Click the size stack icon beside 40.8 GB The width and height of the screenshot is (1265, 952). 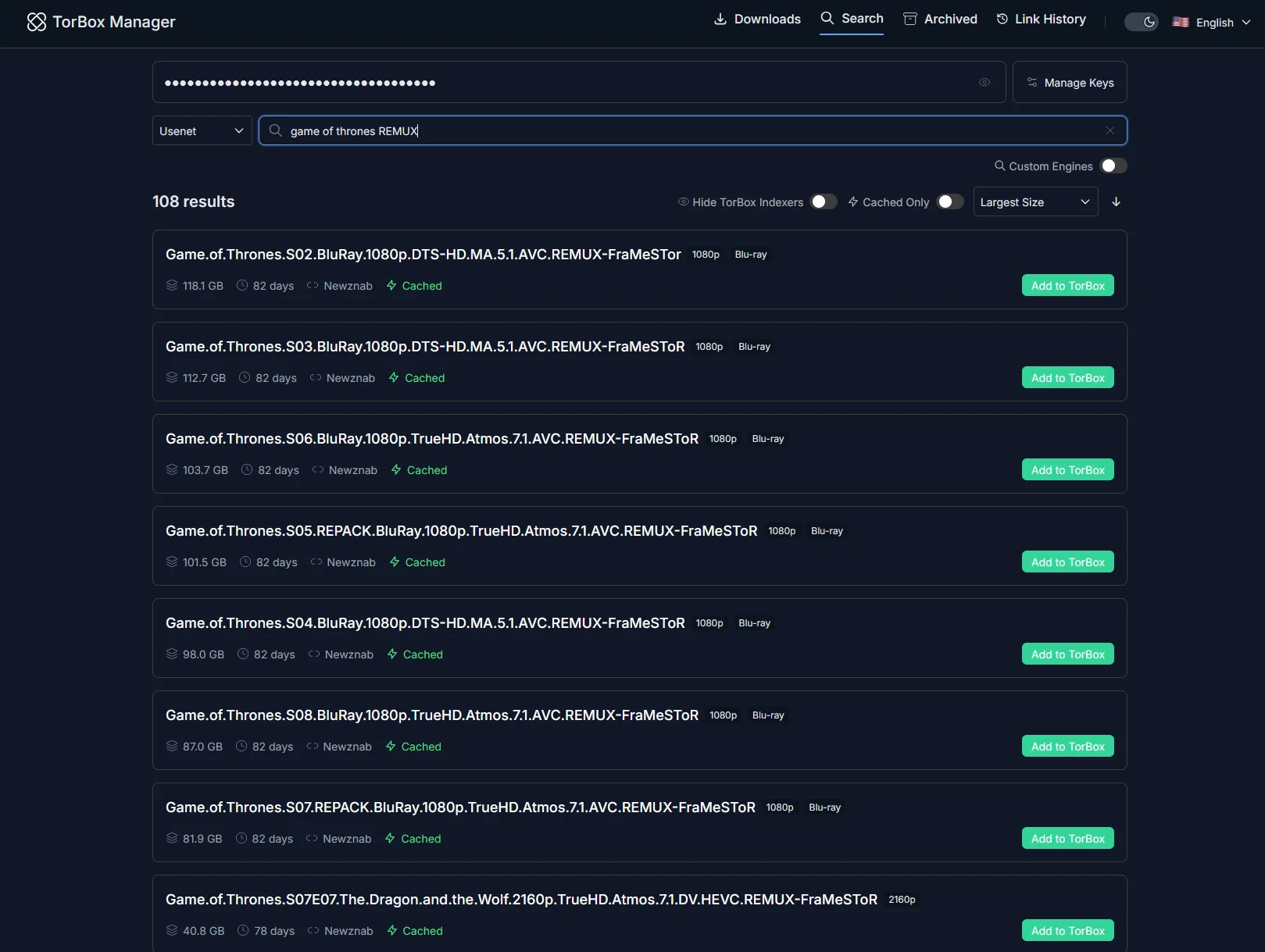point(172,930)
